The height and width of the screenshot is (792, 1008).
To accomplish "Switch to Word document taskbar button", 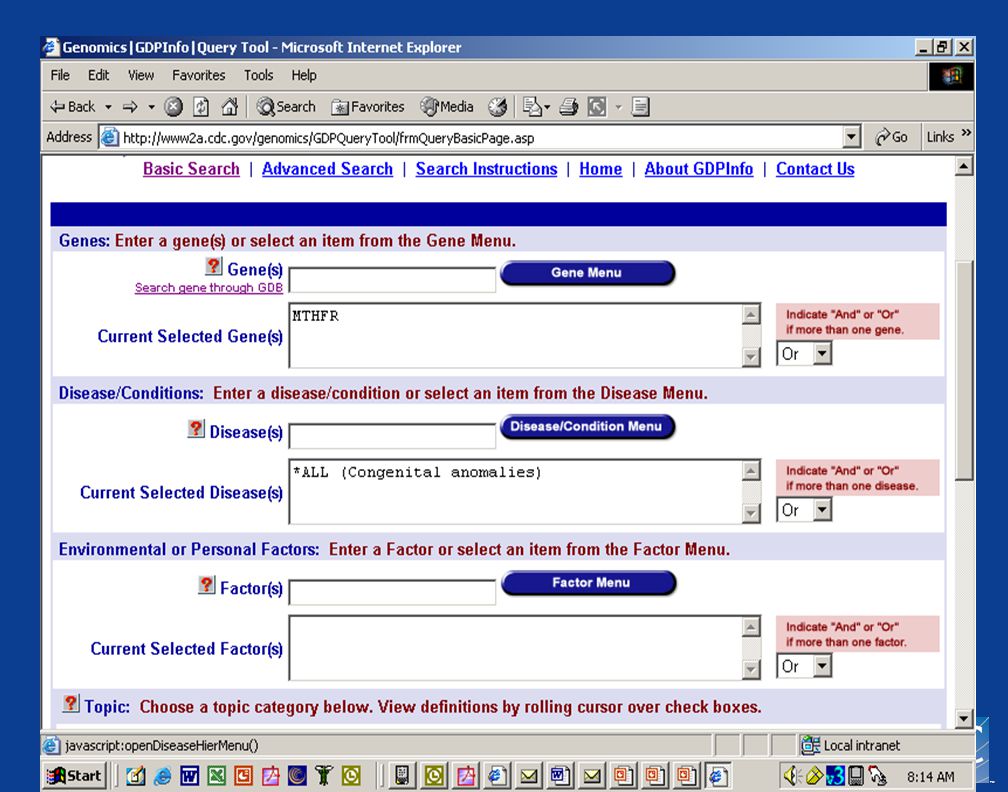I will 559,776.
